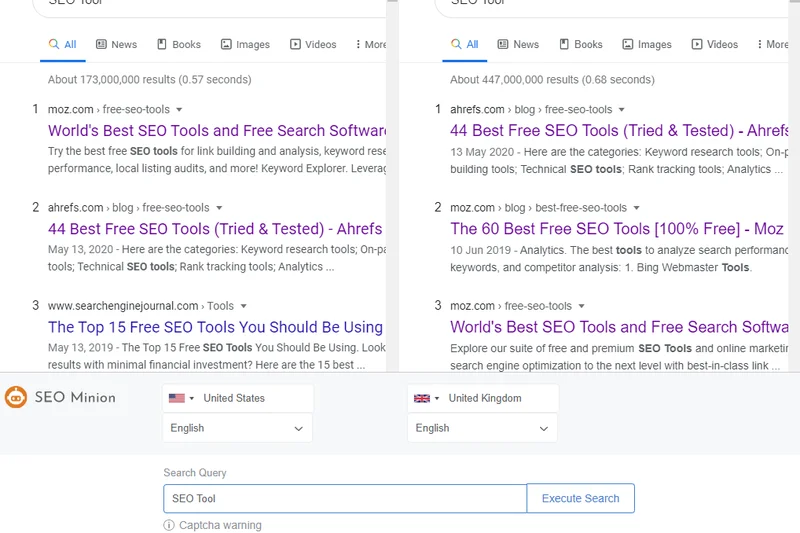Open The Top 15 Free SEO Tools link

tap(215, 327)
